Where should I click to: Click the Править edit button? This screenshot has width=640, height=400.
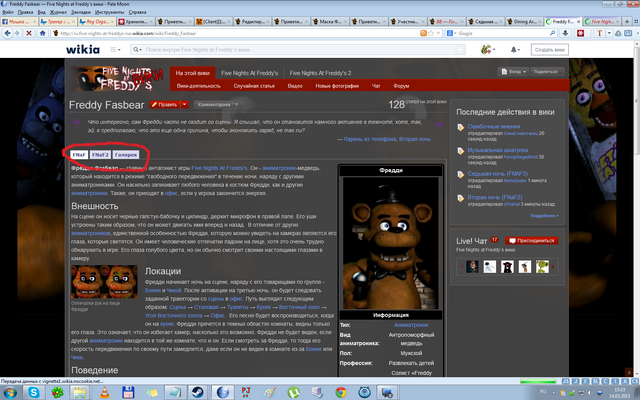click(x=165, y=104)
